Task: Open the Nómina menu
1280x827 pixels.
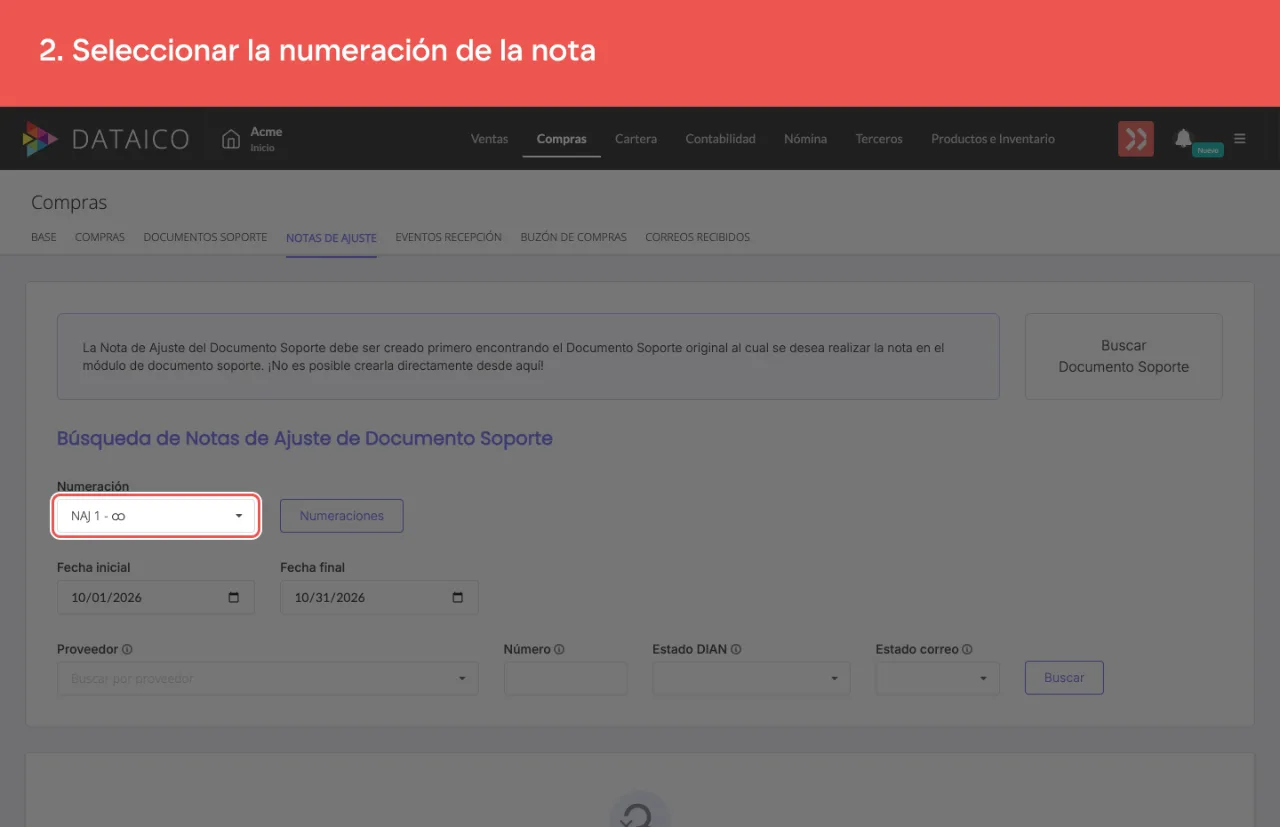Action: [x=805, y=139]
